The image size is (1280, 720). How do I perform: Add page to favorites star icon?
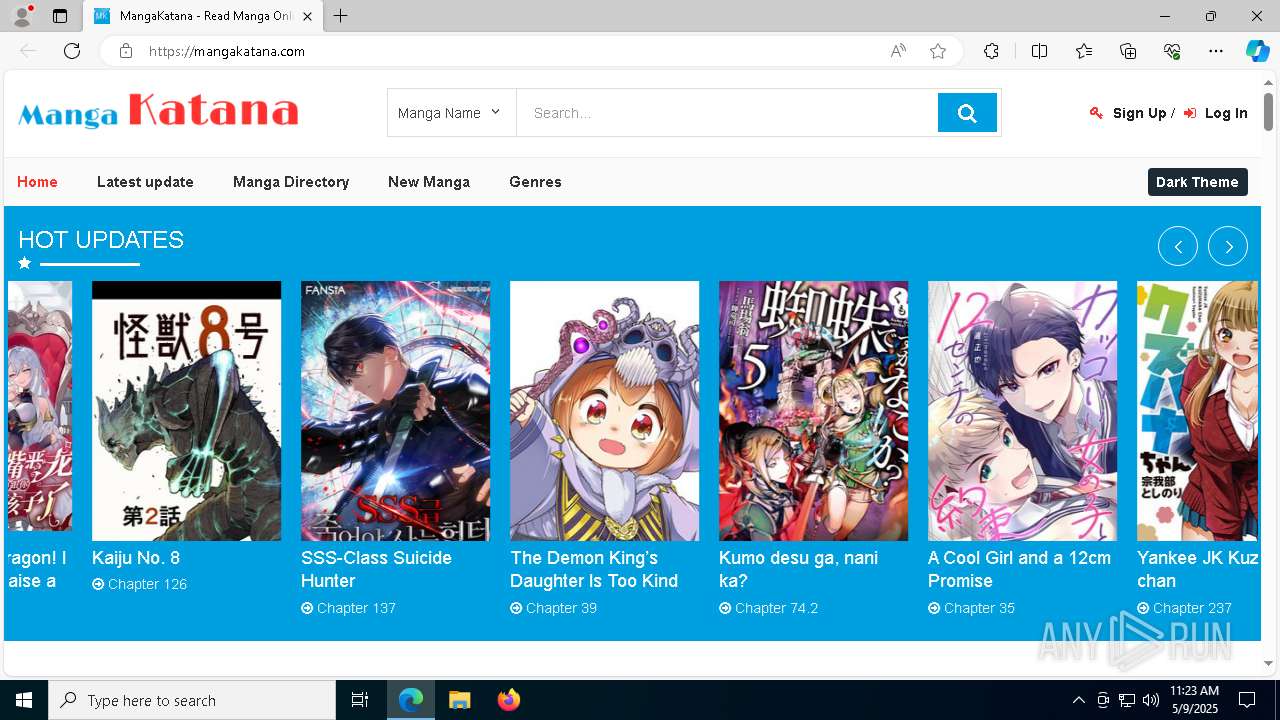pyautogui.click(x=938, y=51)
